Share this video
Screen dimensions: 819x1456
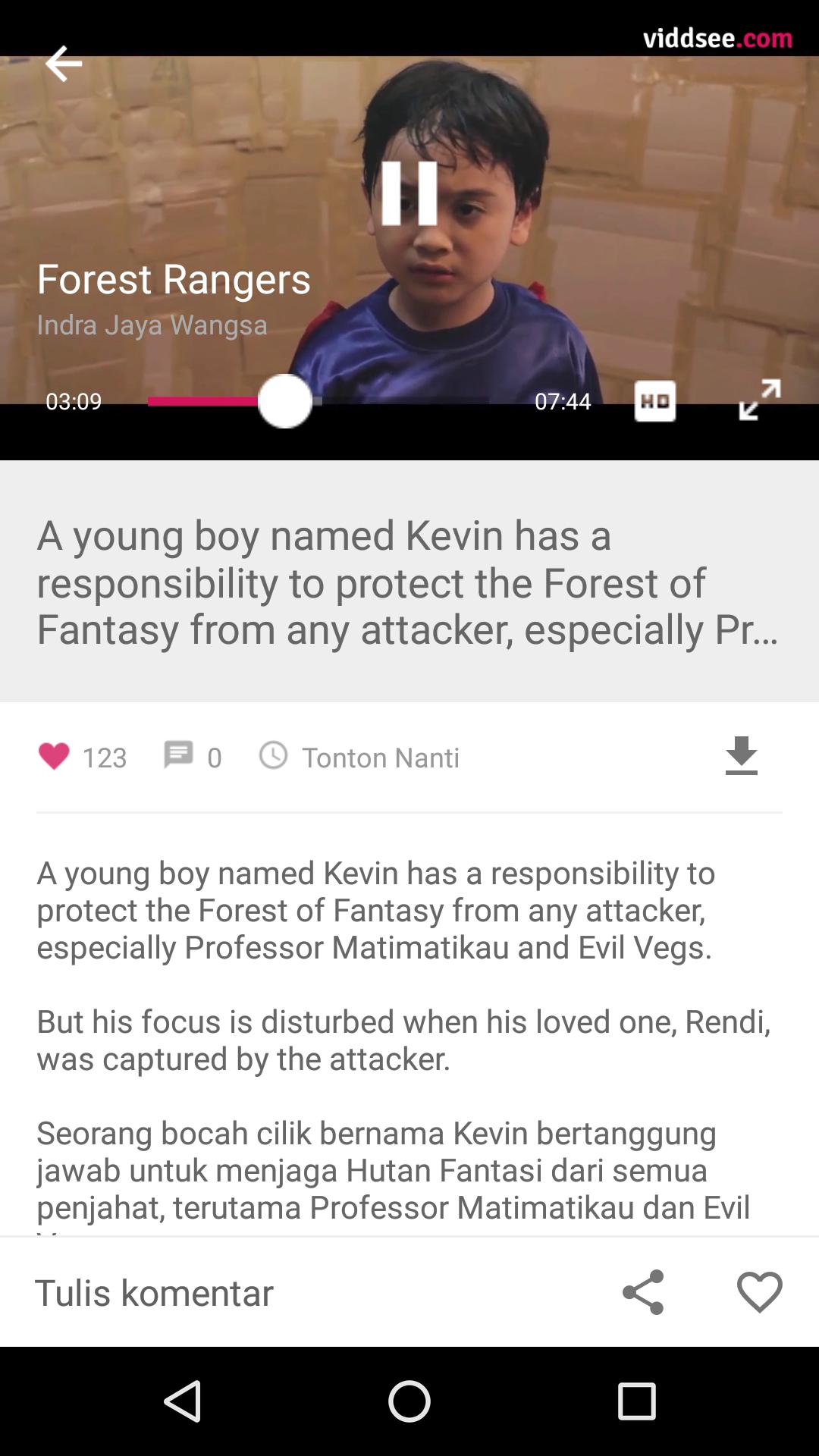[643, 1292]
